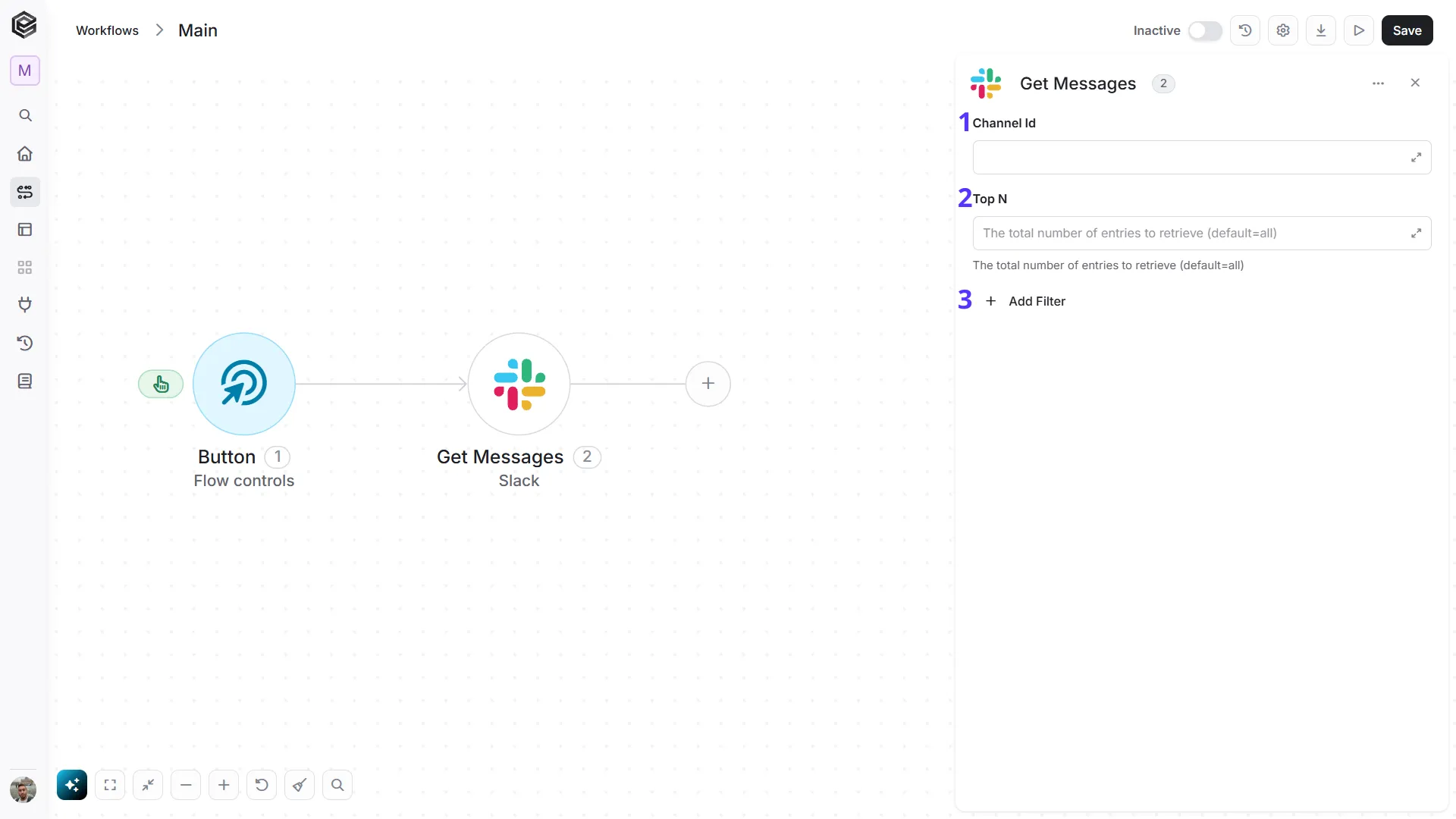The height and width of the screenshot is (819, 1456).
Task: Click the reset/undo canvas icon
Action: [262, 785]
